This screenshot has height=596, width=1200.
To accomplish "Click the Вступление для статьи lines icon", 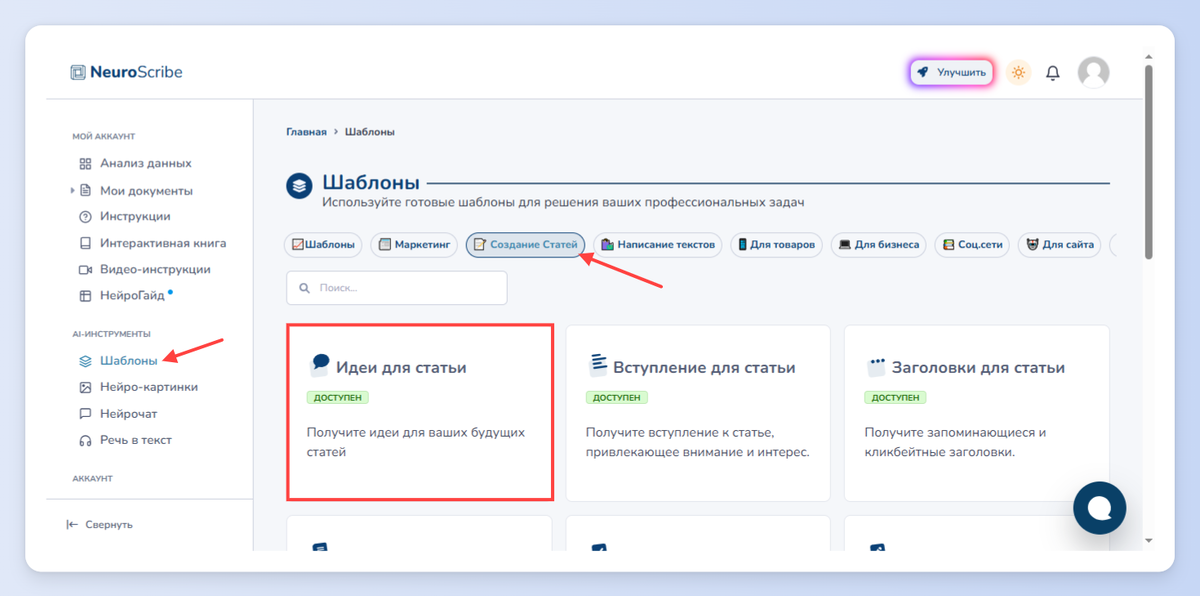I will pos(597,364).
